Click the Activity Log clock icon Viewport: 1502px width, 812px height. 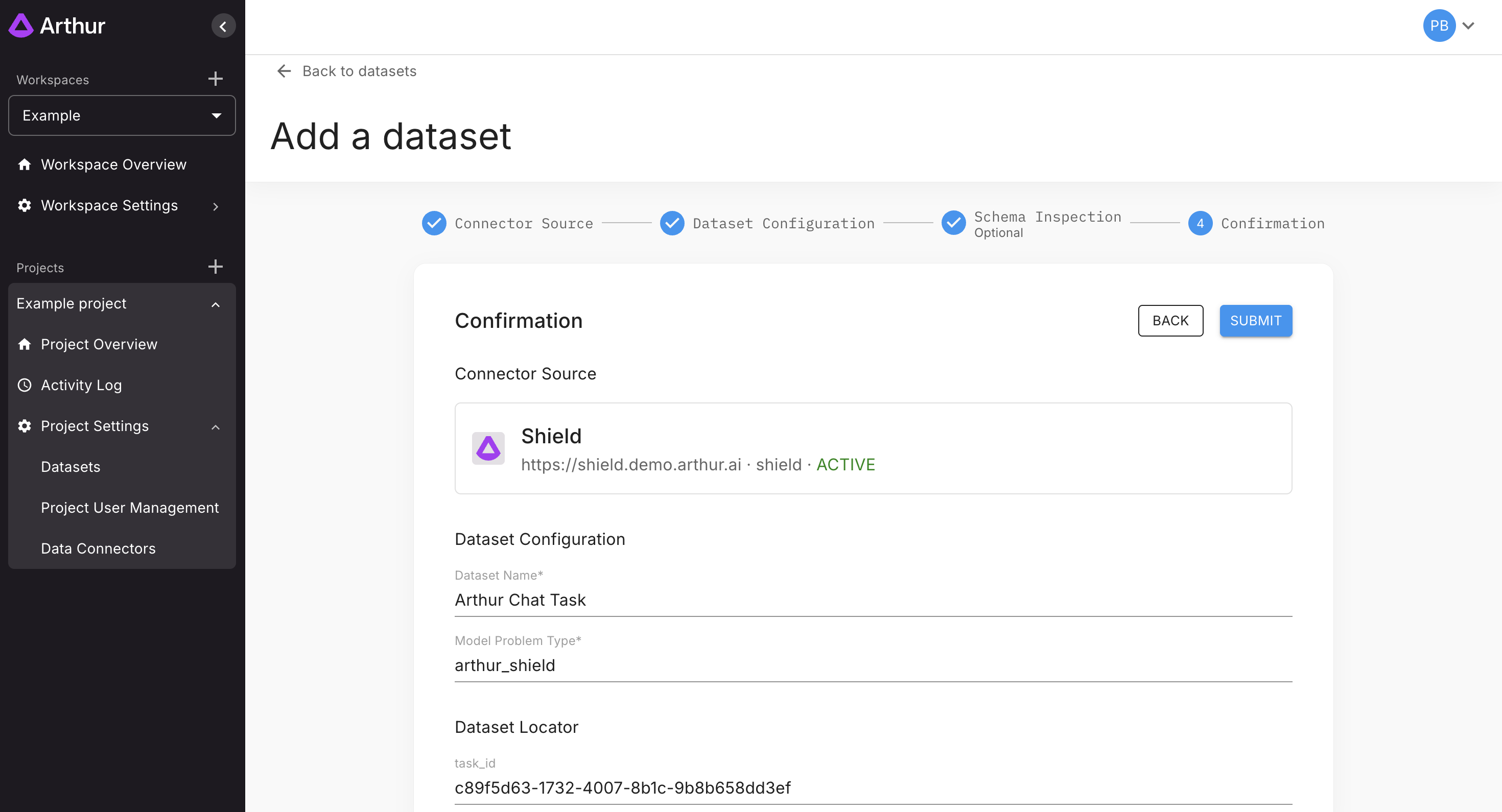(x=25, y=385)
